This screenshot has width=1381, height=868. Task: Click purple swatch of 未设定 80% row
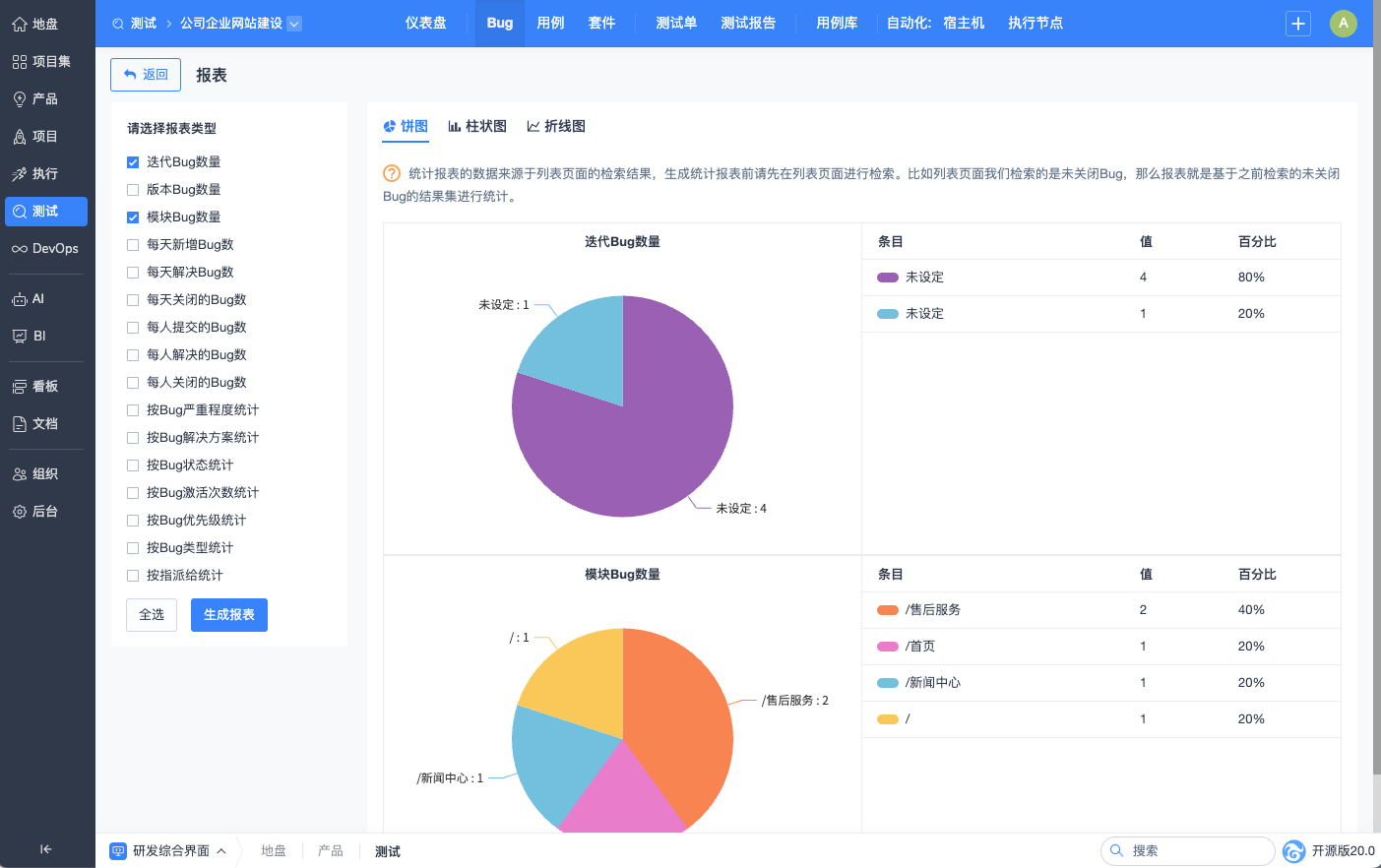tap(888, 278)
